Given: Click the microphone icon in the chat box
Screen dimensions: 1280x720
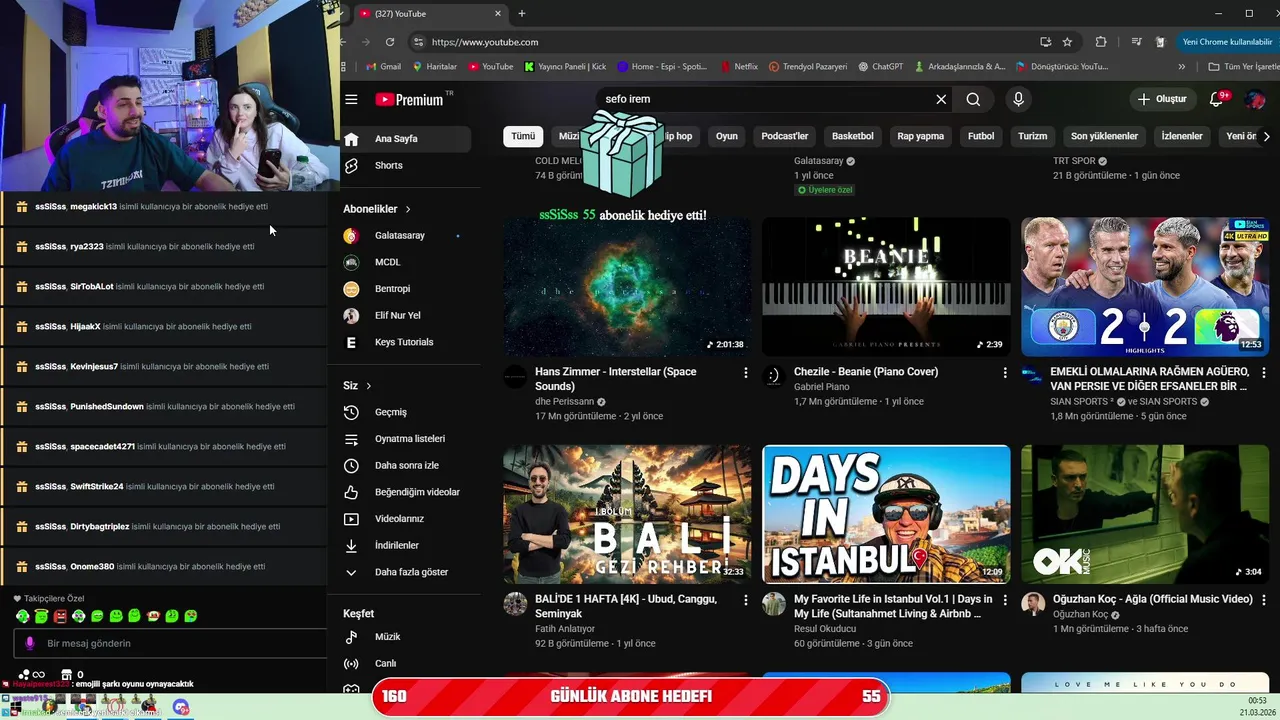Looking at the screenshot, I should coord(29,643).
